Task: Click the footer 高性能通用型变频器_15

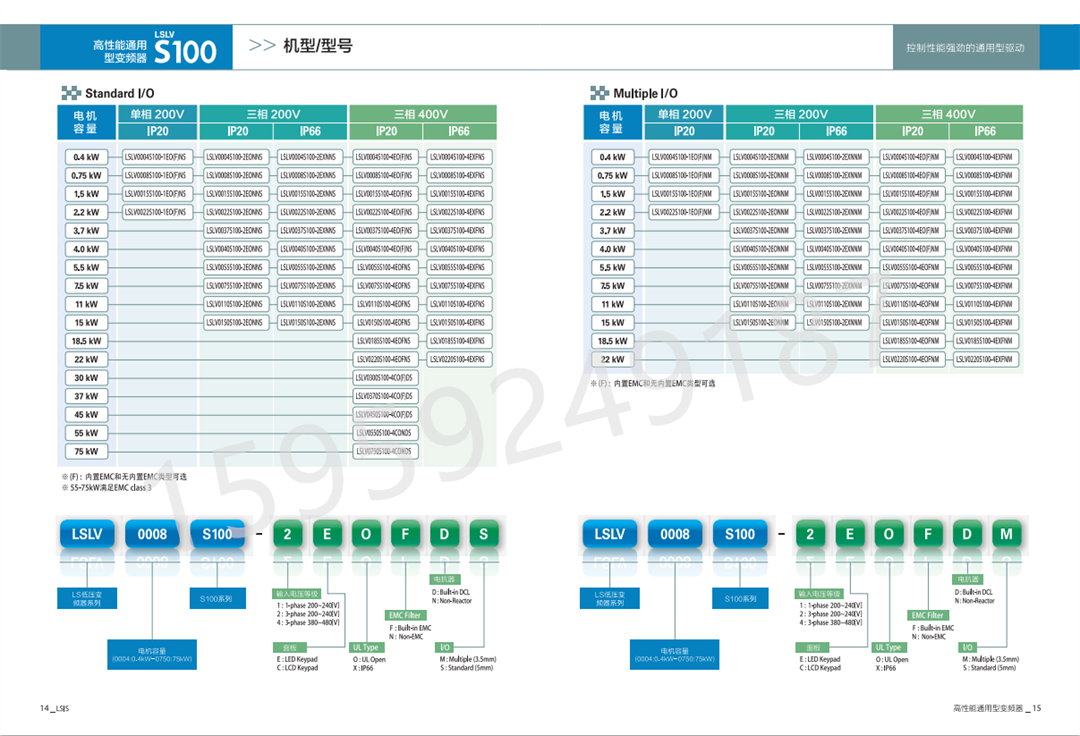Action: point(997,708)
